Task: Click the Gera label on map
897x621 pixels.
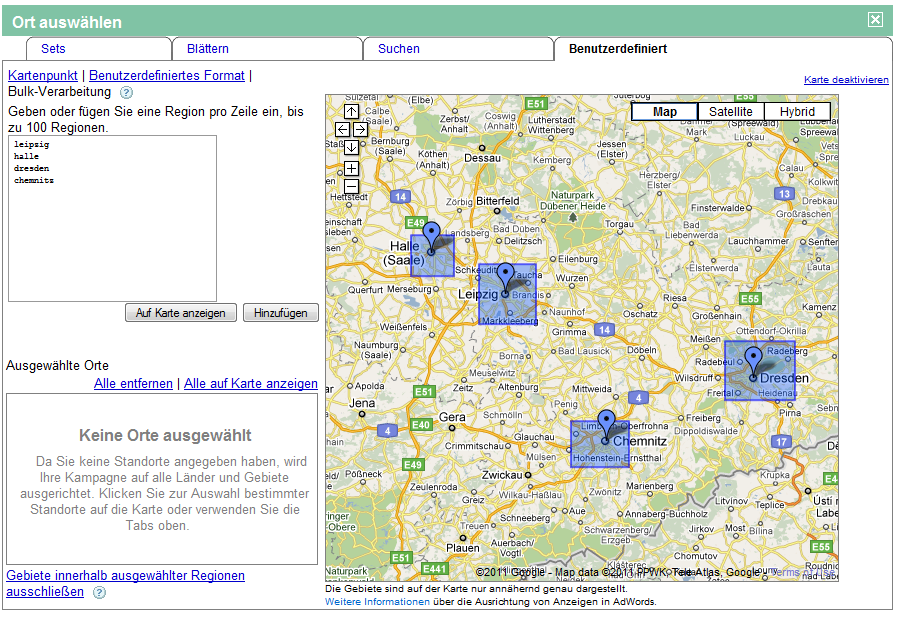Action: point(452,417)
